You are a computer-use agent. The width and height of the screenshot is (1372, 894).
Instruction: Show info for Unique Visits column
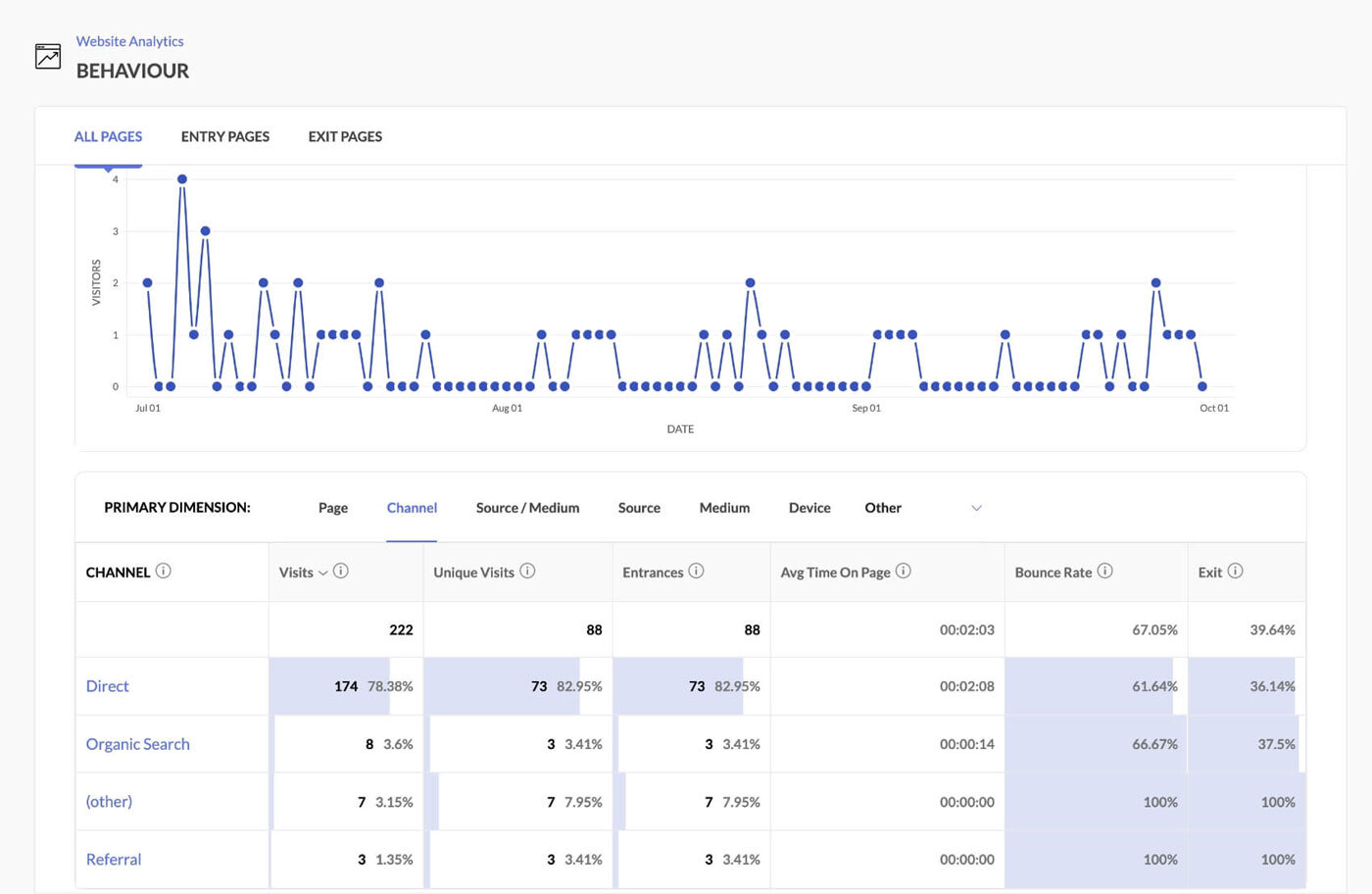click(527, 571)
